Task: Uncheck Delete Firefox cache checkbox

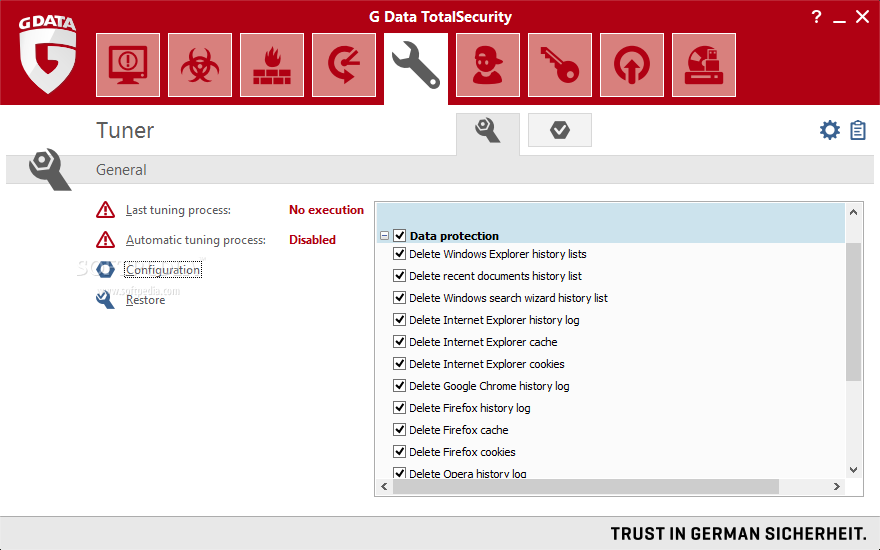Action: 400,429
